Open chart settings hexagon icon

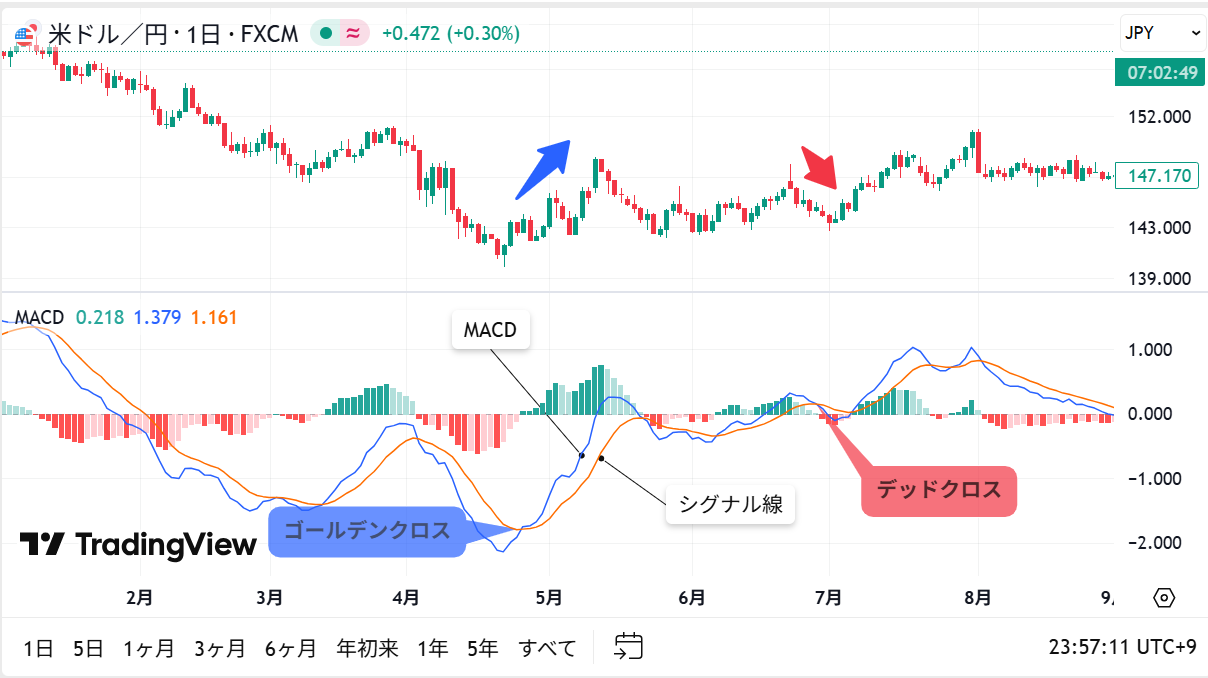[x=1164, y=598]
